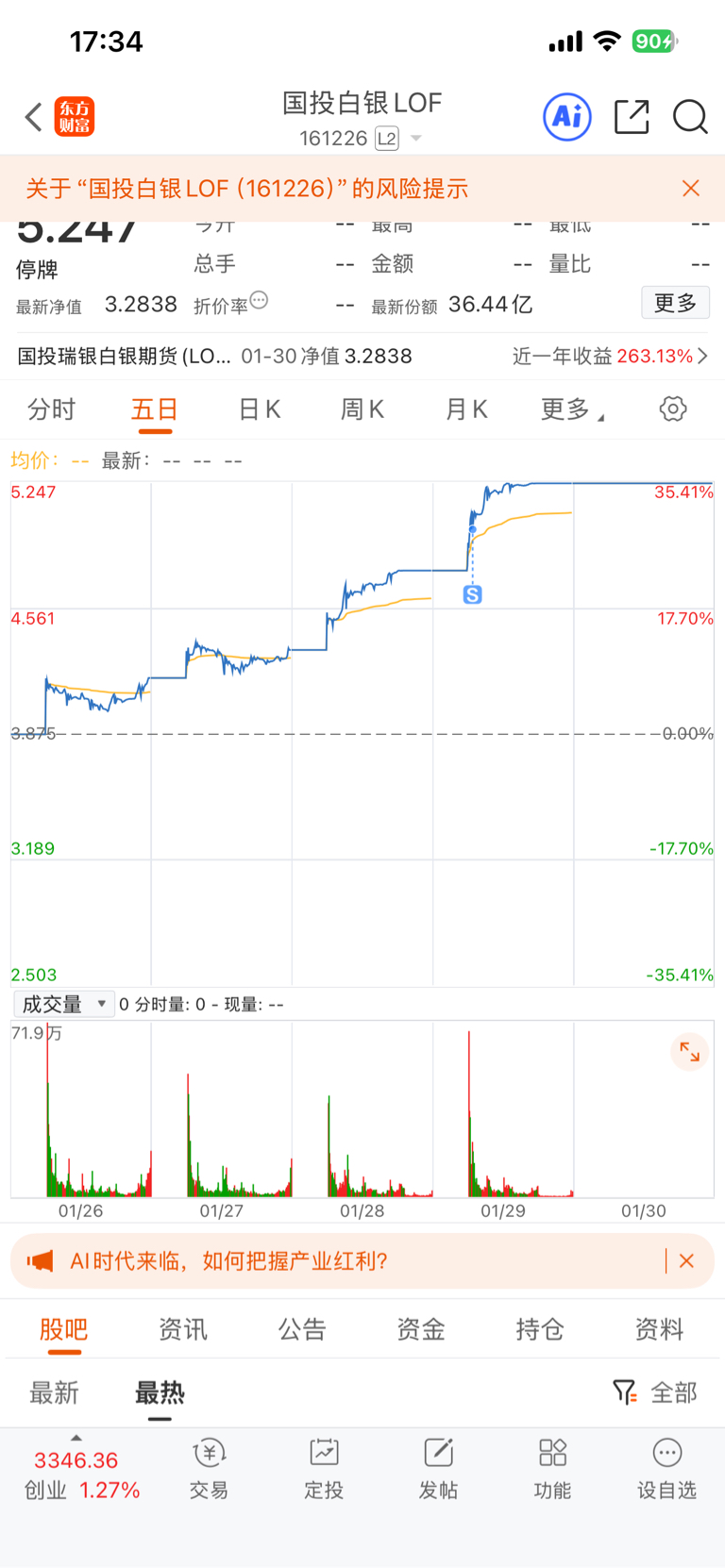Open search with magnifier icon
The image size is (725, 1568).
pyautogui.click(x=690, y=117)
